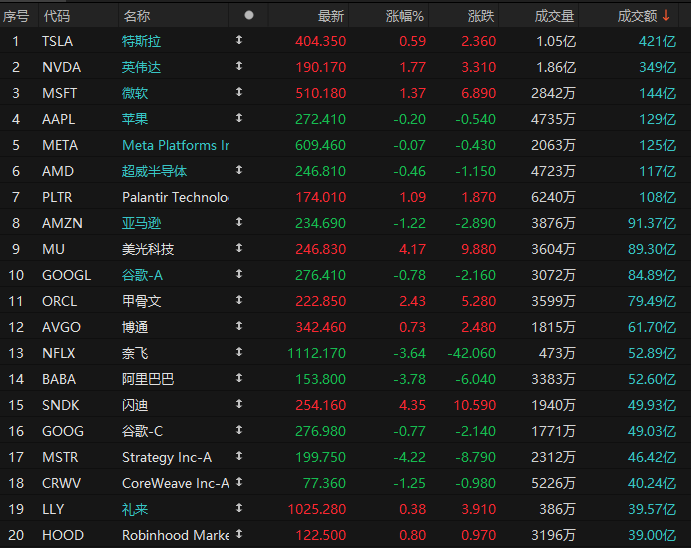The image size is (691, 548).
Task: Open stock name 微软
Action: pyautogui.click(x=135, y=93)
